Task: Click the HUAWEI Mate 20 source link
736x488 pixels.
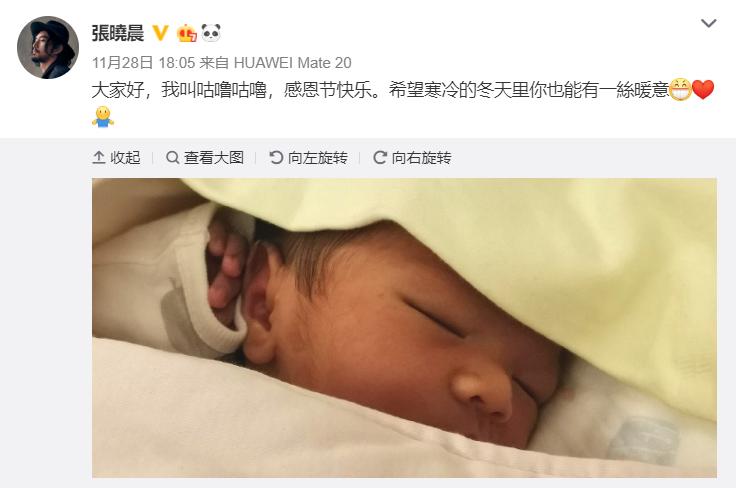Action: 292,62
